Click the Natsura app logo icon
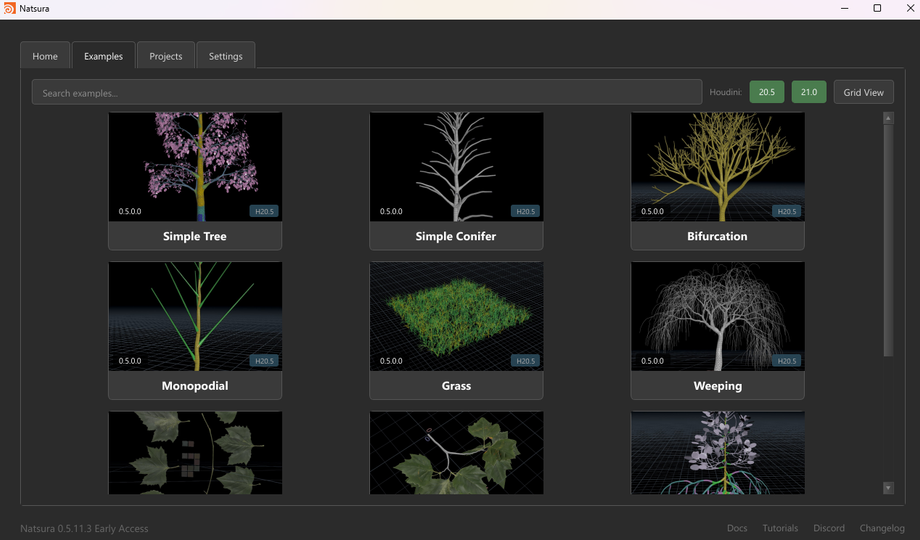Screen dimensions: 920x540 pyautogui.click(x=9, y=8)
